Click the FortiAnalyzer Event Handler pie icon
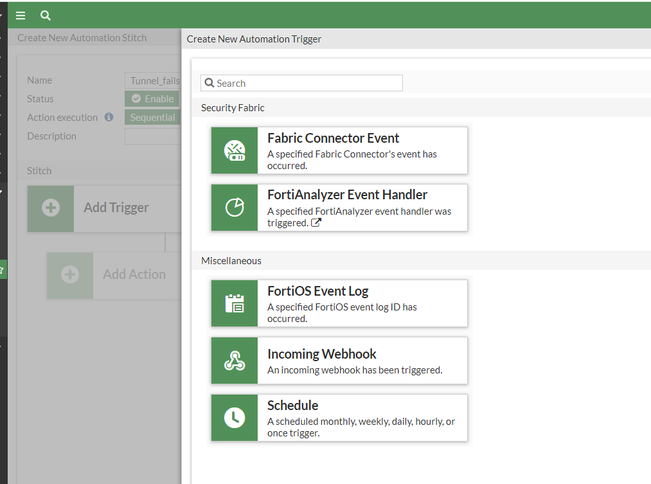The width and height of the screenshot is (651, 484). pyautogui.click(x=235, y=207)
